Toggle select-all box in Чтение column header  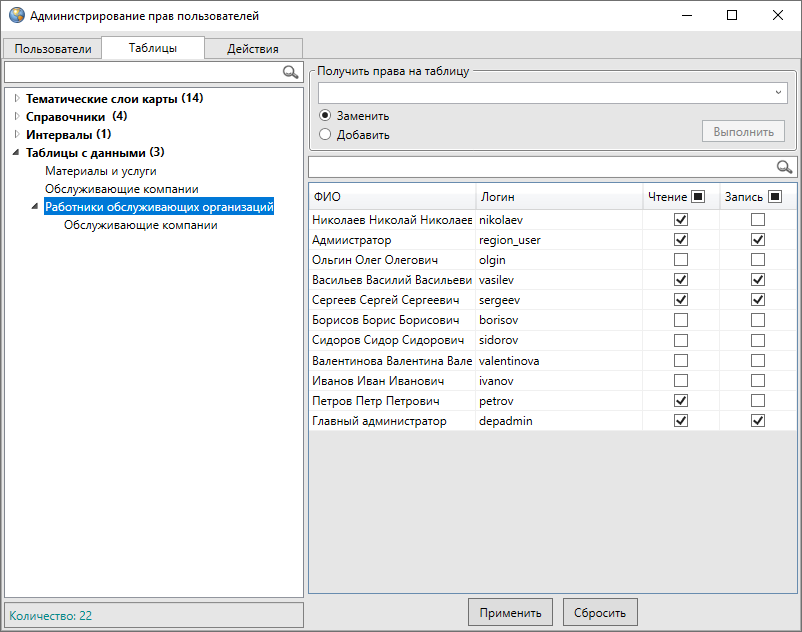[698, 196]
